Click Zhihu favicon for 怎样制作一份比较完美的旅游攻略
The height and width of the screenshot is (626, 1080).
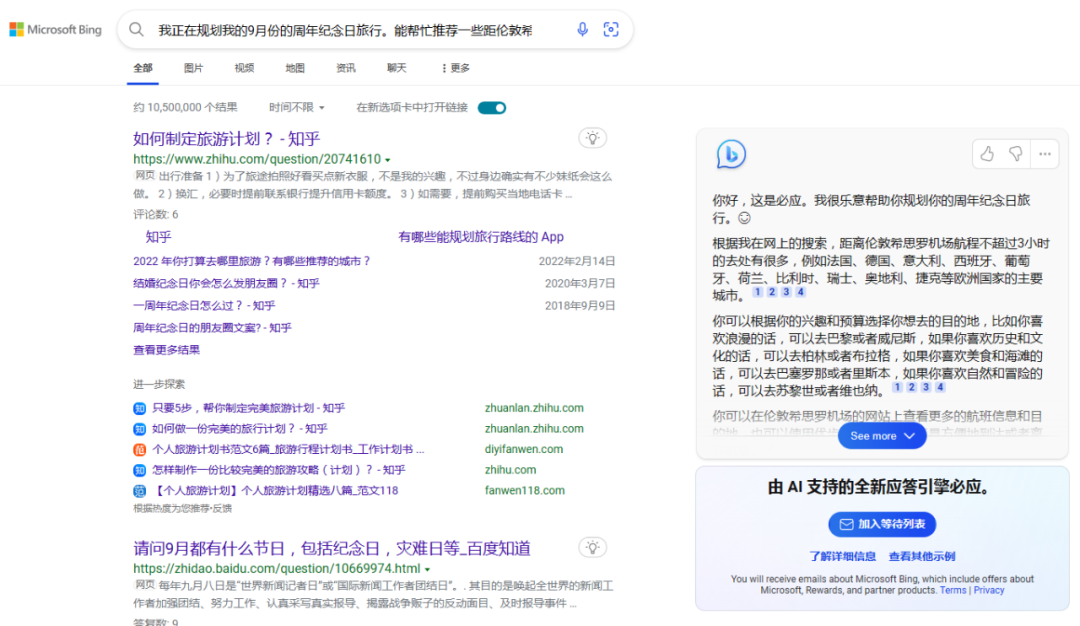pyautogui.click(x=139, y=470)
